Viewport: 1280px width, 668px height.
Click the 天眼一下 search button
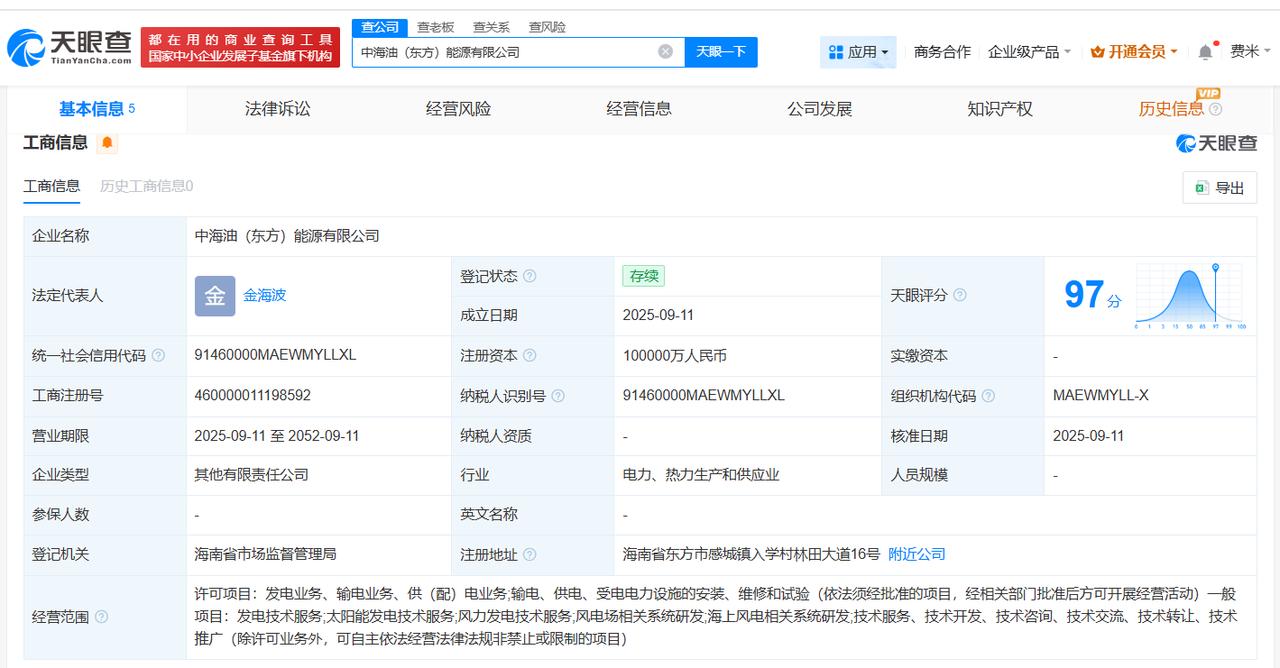tap(721, 52)
